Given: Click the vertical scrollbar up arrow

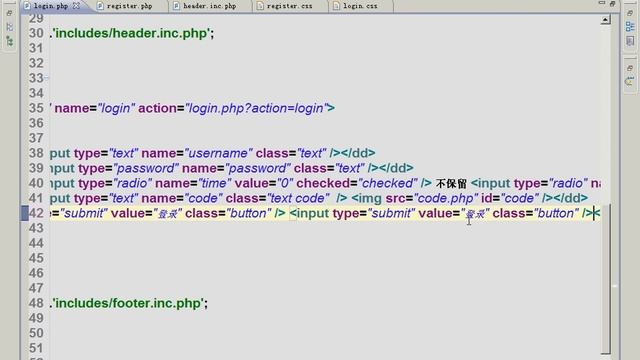Looking at the screenshot, I should tap(606, 19).
